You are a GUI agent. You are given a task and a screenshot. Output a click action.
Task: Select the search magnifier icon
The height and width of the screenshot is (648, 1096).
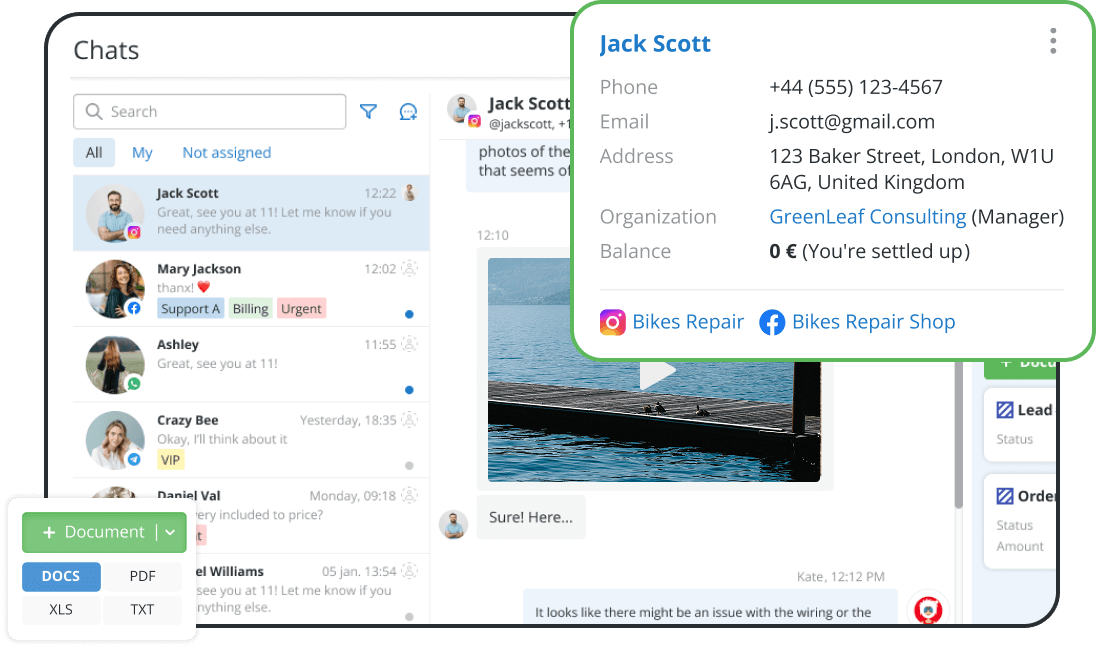(92, 111)
